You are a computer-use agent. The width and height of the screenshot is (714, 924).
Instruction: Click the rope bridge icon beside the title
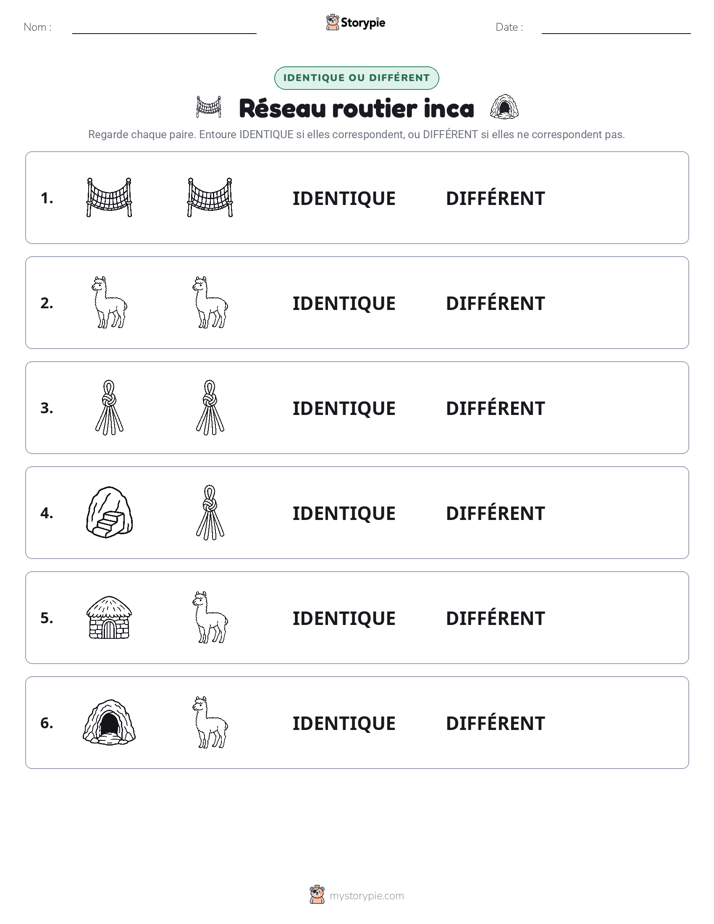tap(209, 107)
